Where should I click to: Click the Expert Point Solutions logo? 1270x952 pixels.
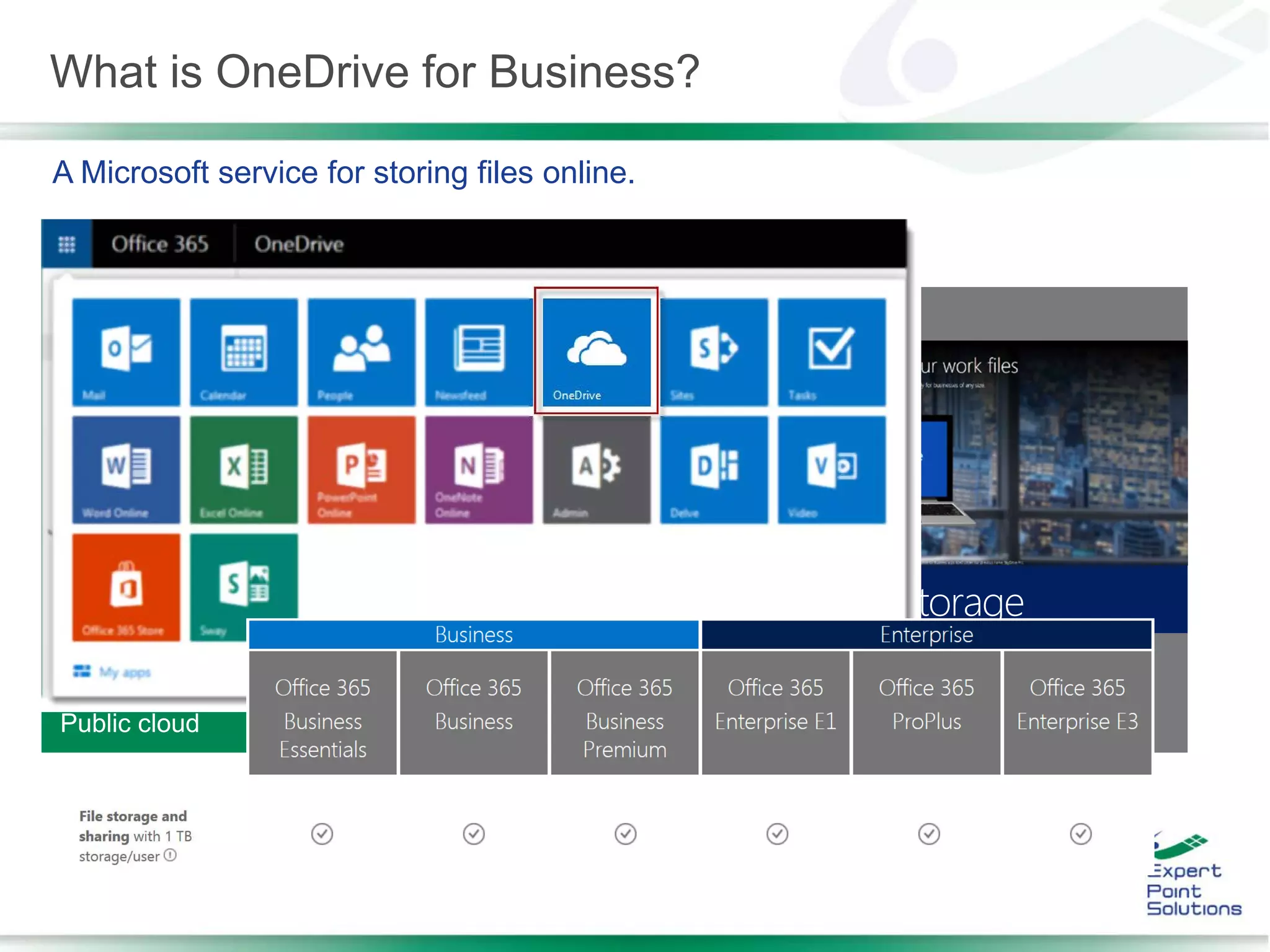[1193, 874]
